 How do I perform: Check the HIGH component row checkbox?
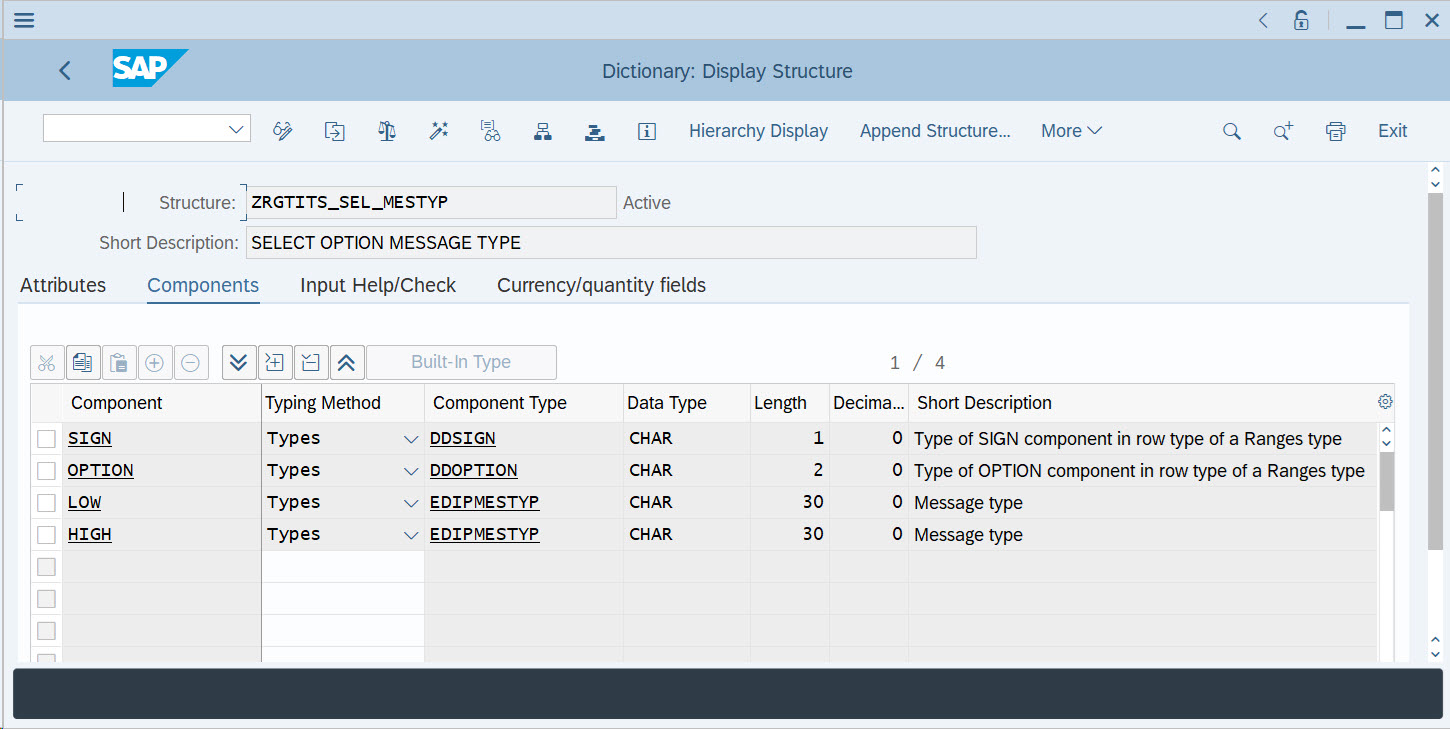click(46, 535)
